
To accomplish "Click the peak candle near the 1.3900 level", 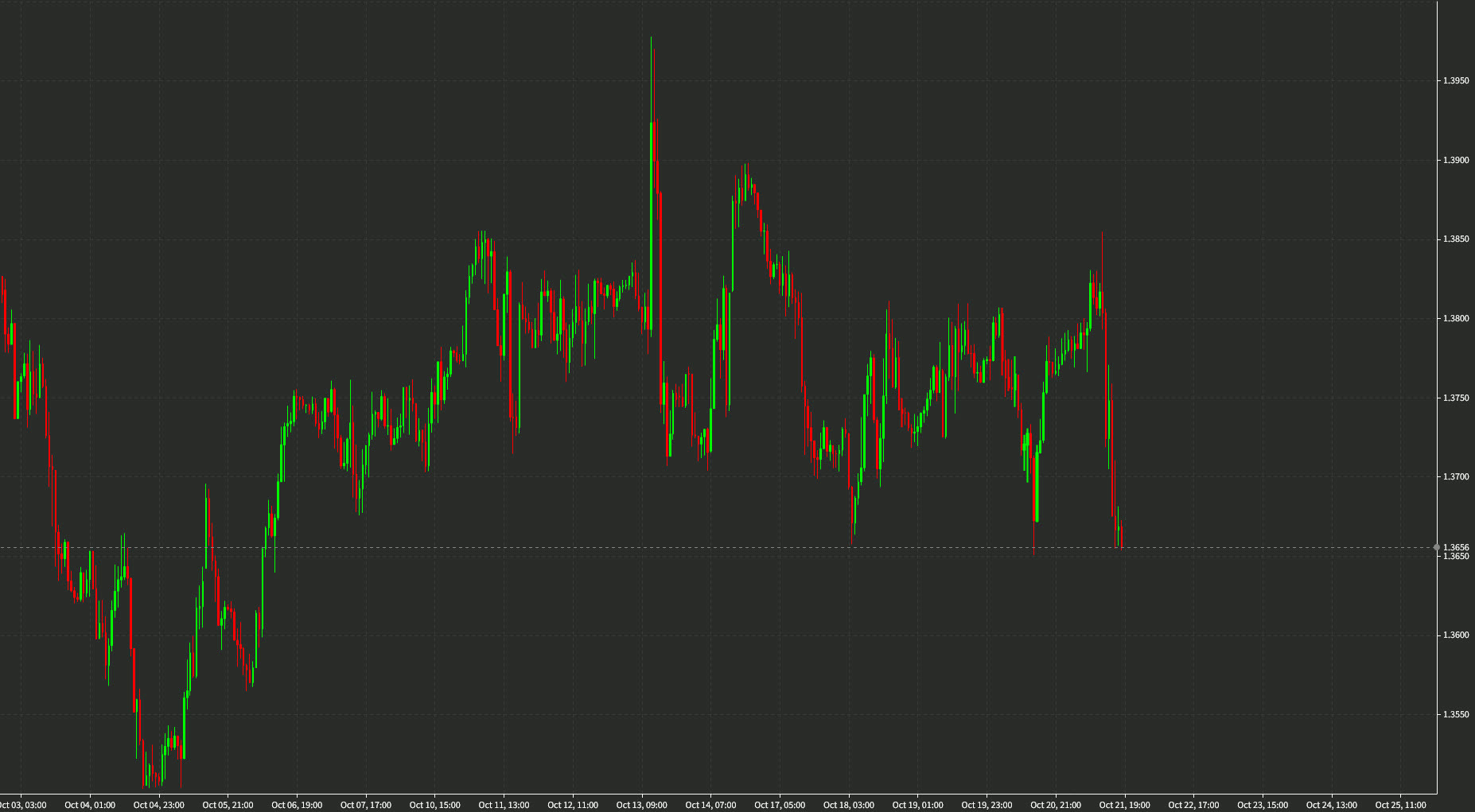I will (746, 183).
